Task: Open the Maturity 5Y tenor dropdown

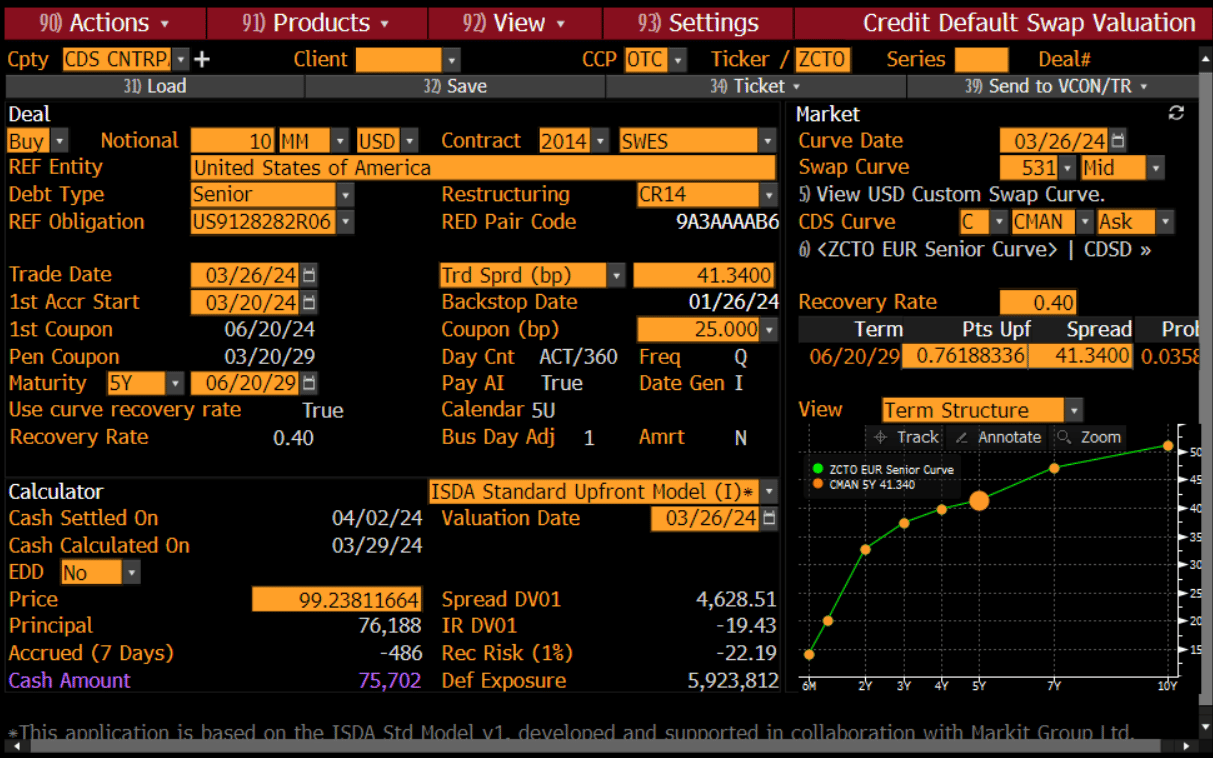Action: [x=176, y=383]
